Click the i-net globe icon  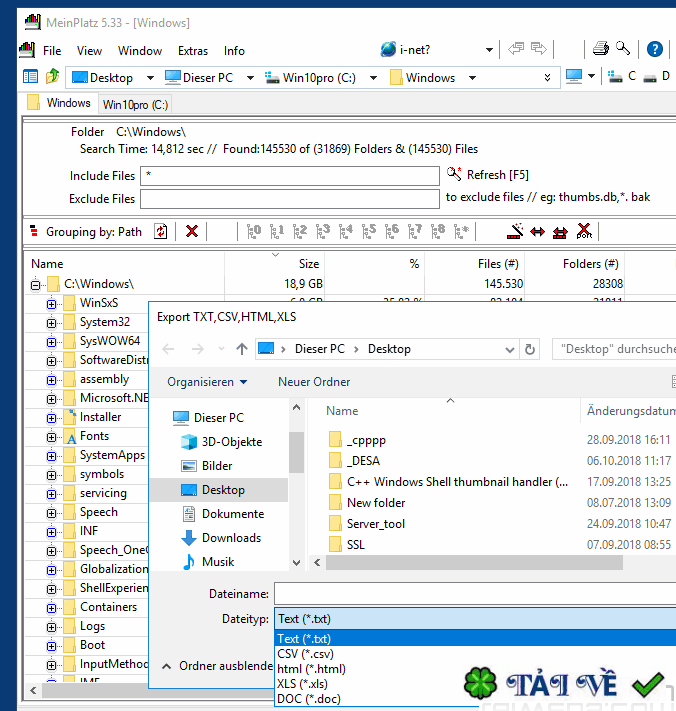(388, 50)
